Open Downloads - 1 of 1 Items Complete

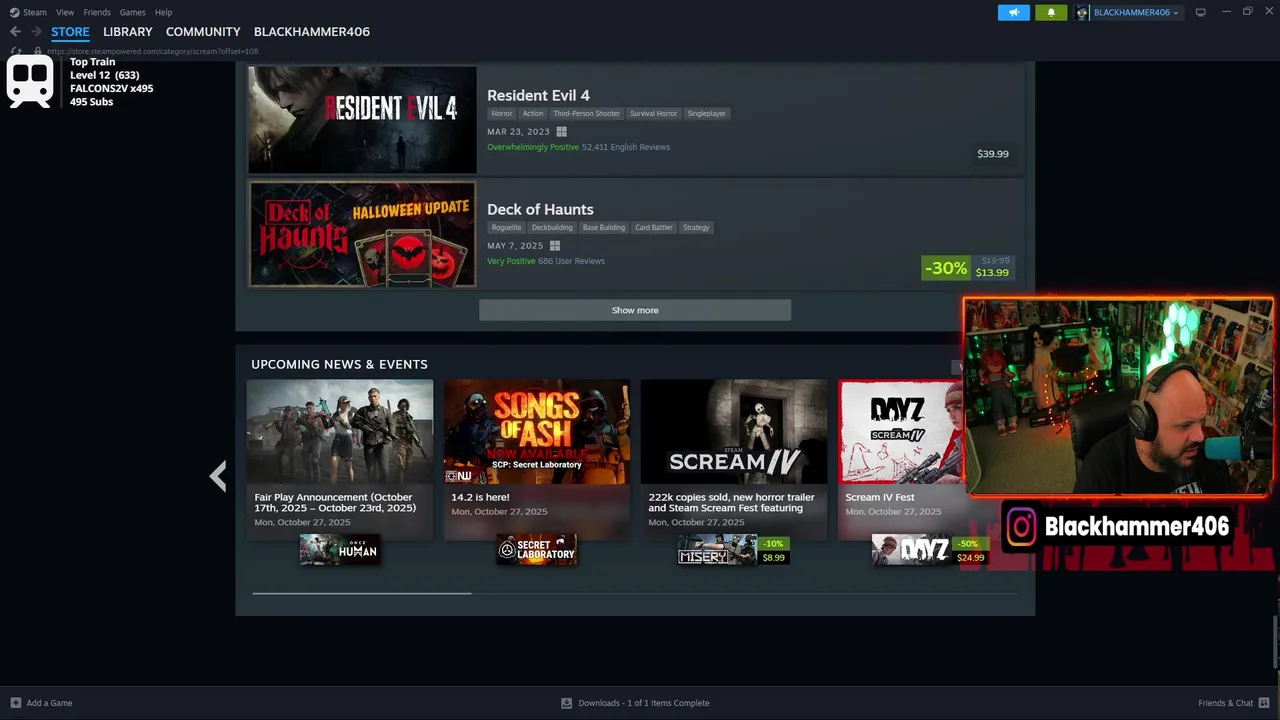tap(643, 703)
